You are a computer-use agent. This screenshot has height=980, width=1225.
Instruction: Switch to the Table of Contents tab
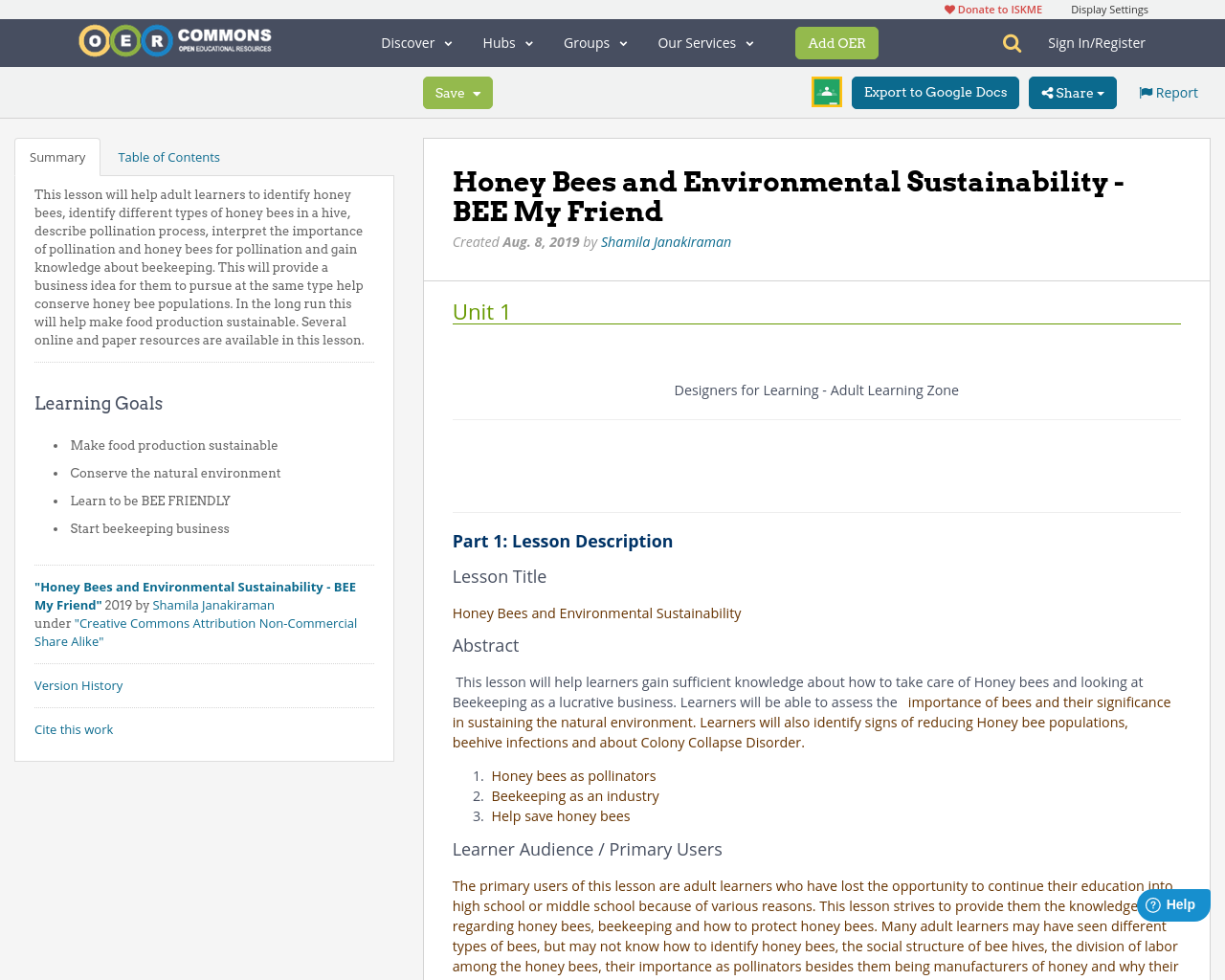point(167,155)
